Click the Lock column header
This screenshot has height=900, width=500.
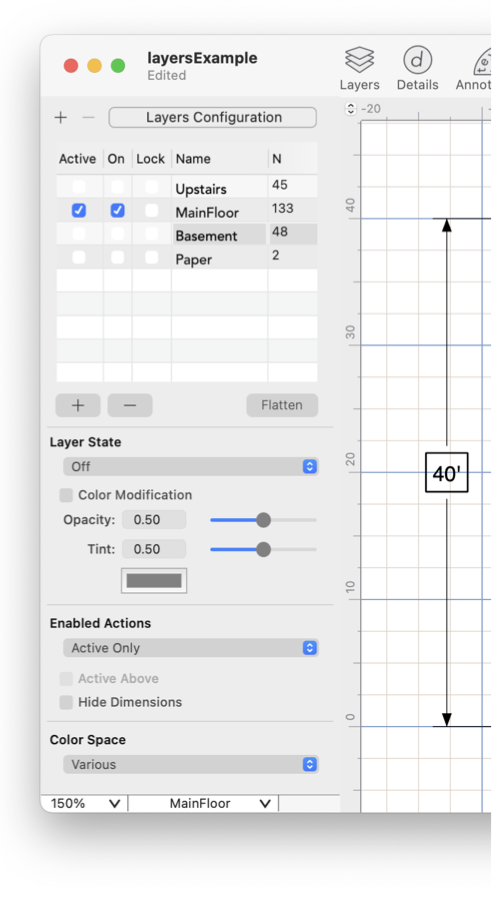pyautogui.click(x=150, y=159)
